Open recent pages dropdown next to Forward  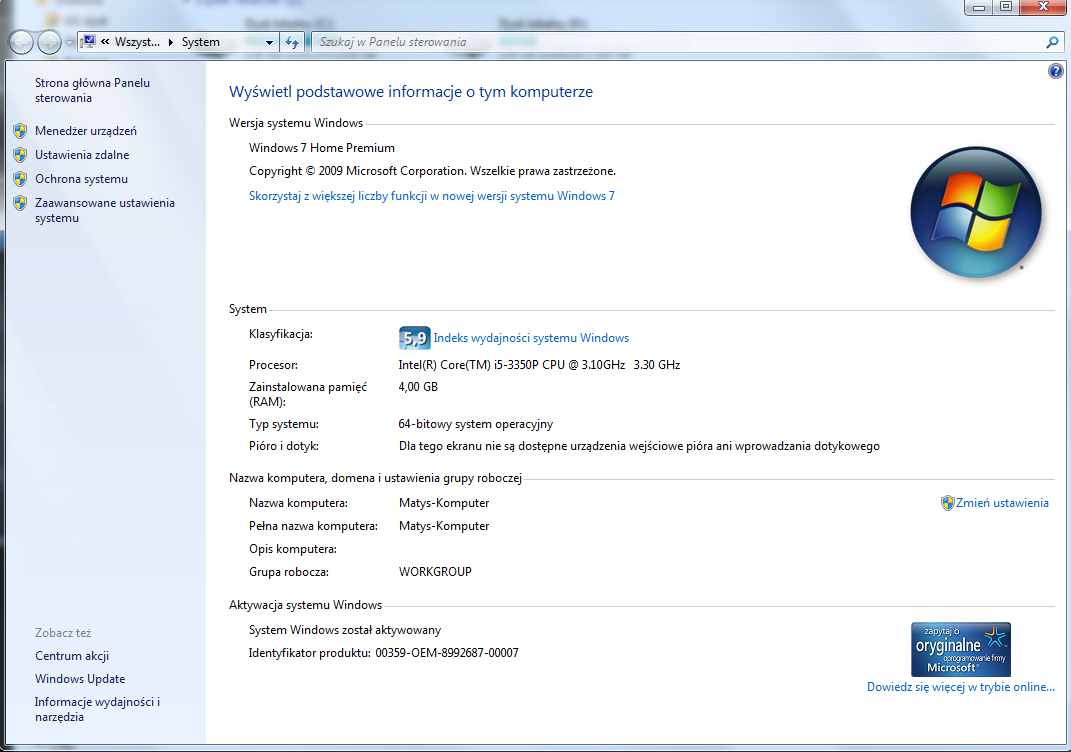pyautogui.click(x=70, y=42)
